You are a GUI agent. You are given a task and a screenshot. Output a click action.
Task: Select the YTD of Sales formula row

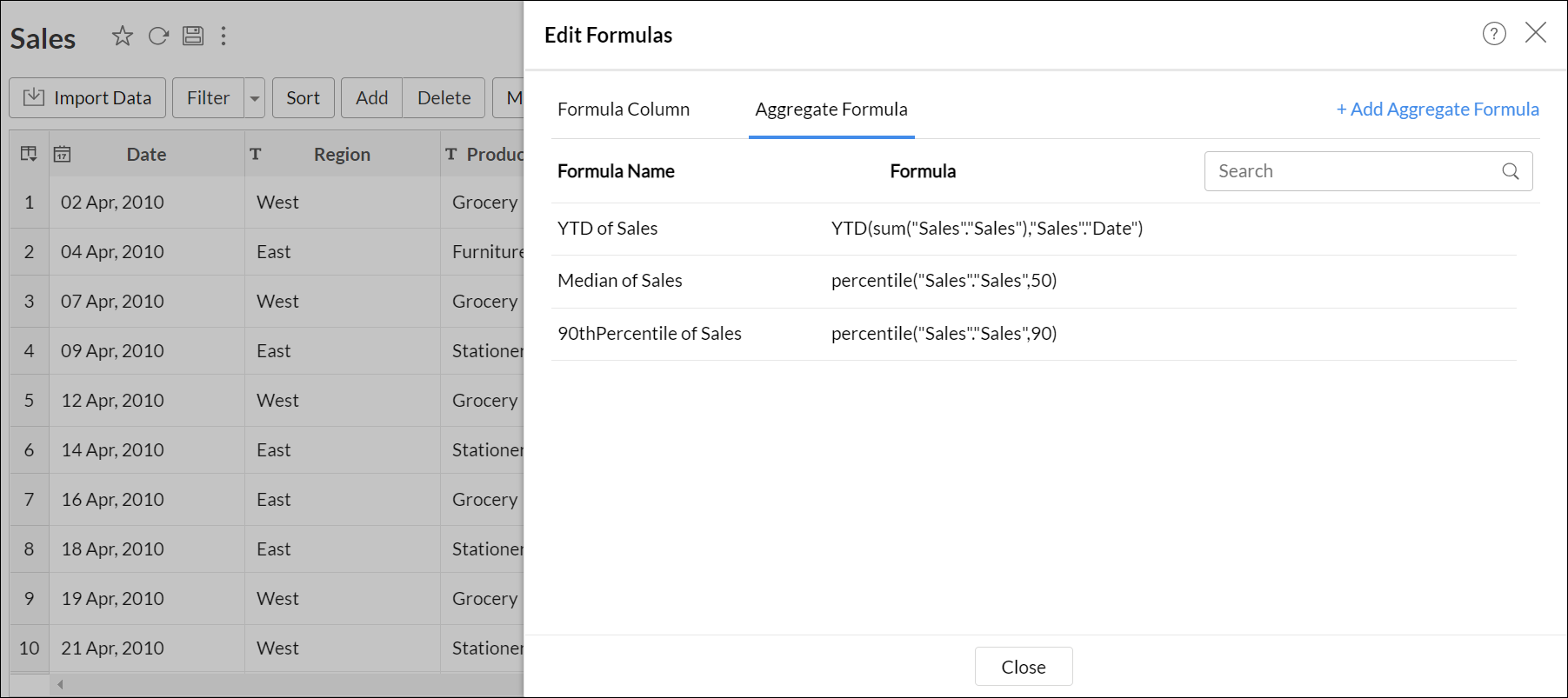point(608,229)
